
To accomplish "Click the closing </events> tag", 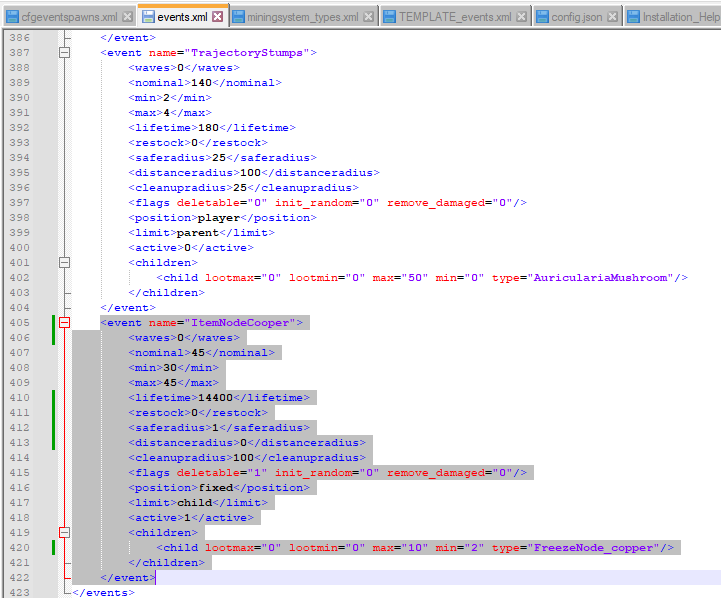I will coord(103,592).
